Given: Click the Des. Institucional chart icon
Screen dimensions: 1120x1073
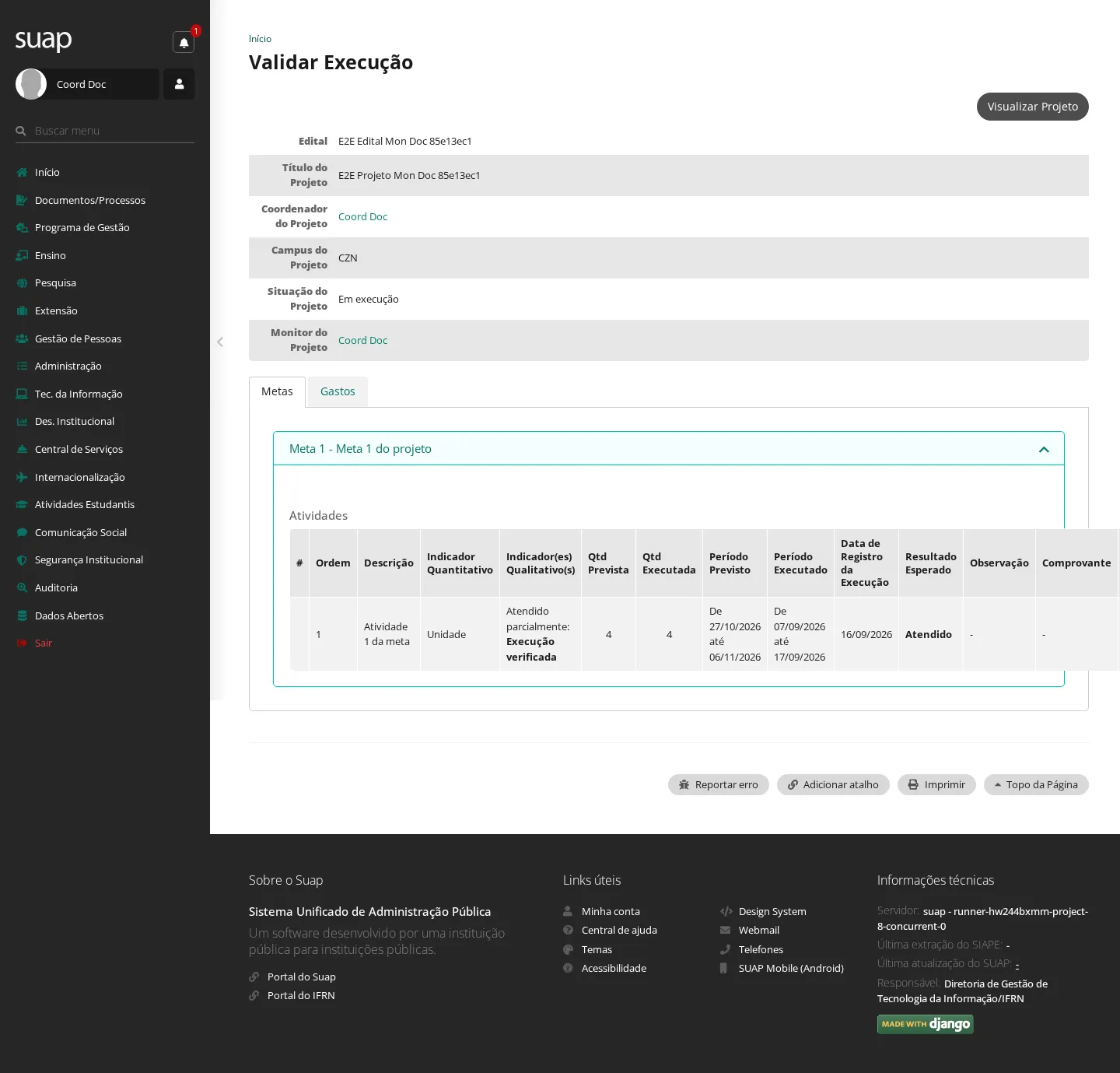Looking at the screenshot, I should click(x=22, y=422).
